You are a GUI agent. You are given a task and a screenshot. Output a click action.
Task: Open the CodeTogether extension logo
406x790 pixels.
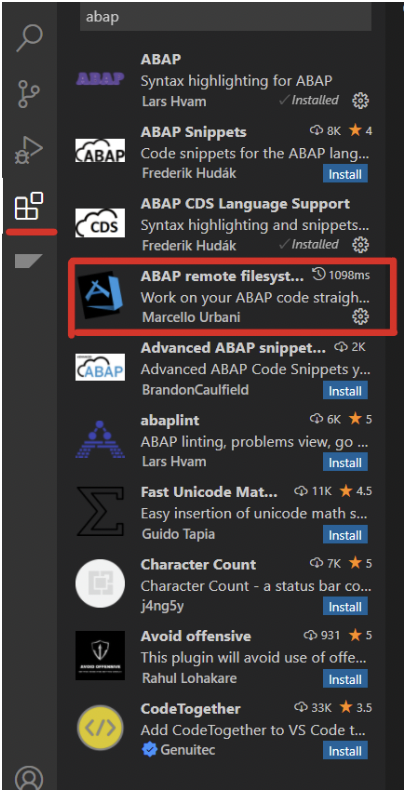100,729
